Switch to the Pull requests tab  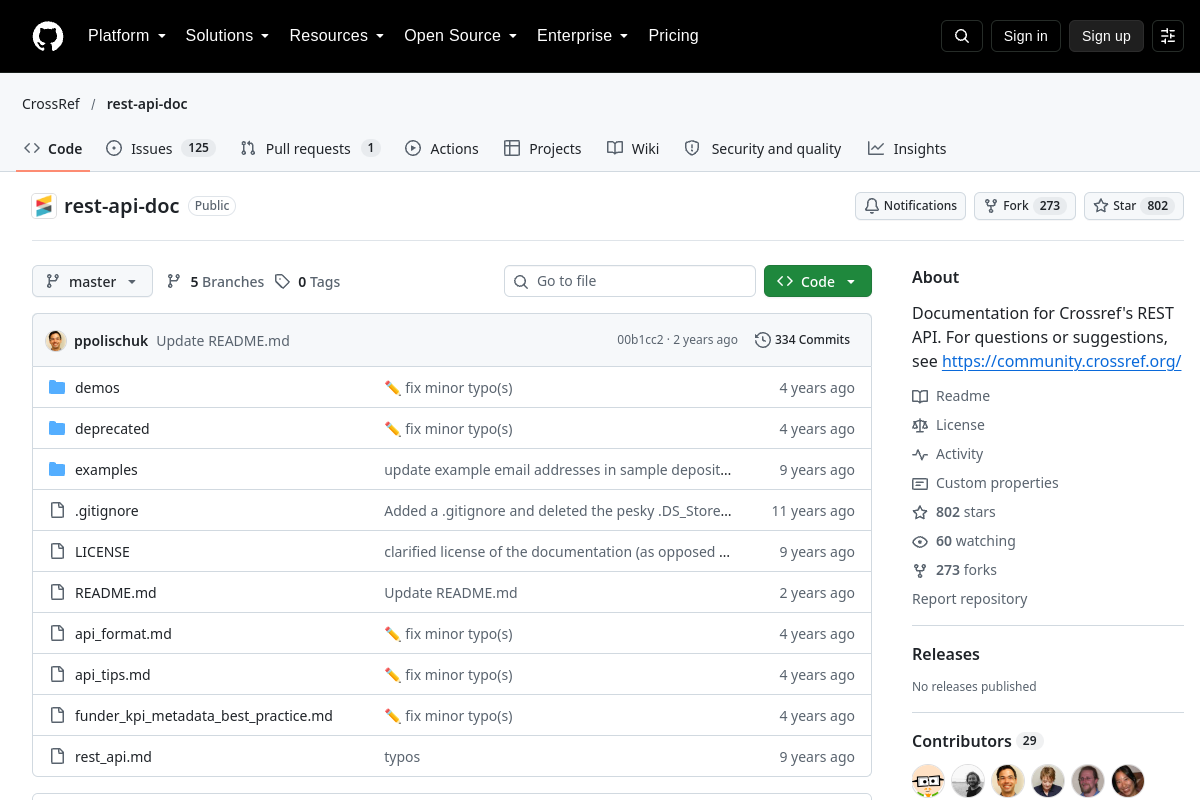[x=310, y=148]
